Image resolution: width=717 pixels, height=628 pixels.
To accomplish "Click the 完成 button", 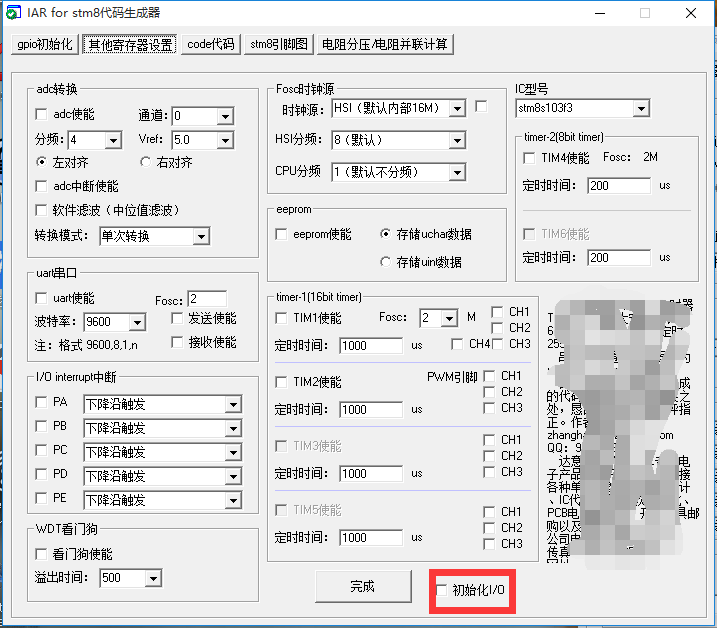I will click(x=363, y=586).
